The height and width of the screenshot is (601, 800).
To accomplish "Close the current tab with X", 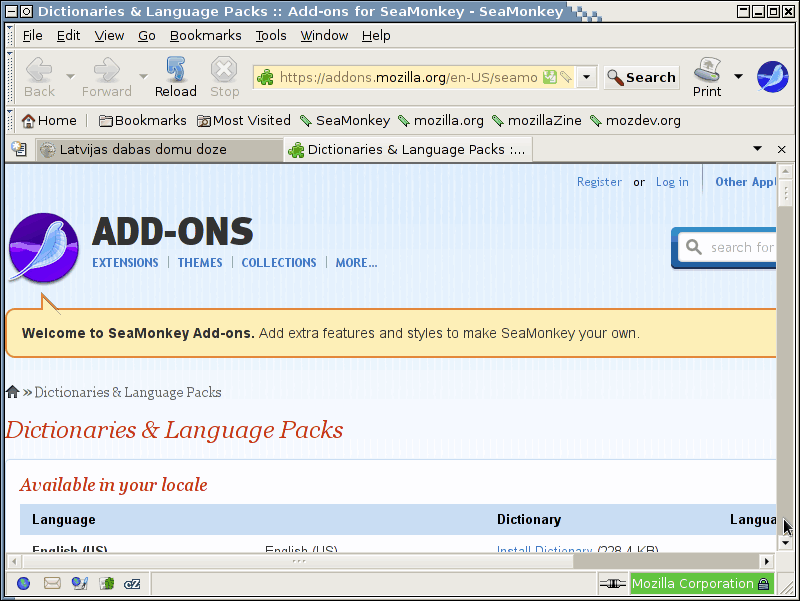I will tap(781, 149).
